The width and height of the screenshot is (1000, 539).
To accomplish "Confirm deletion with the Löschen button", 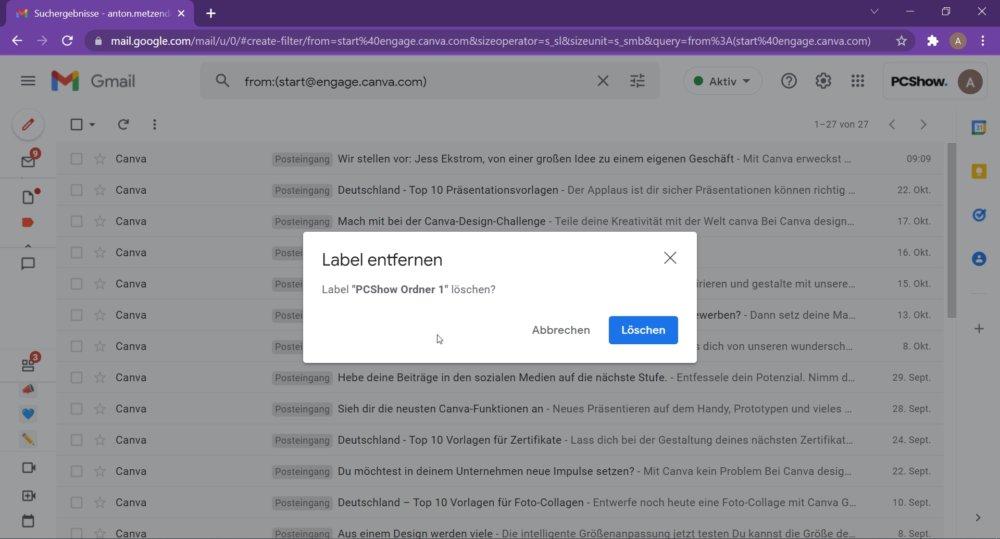I will tap(643, 330).
